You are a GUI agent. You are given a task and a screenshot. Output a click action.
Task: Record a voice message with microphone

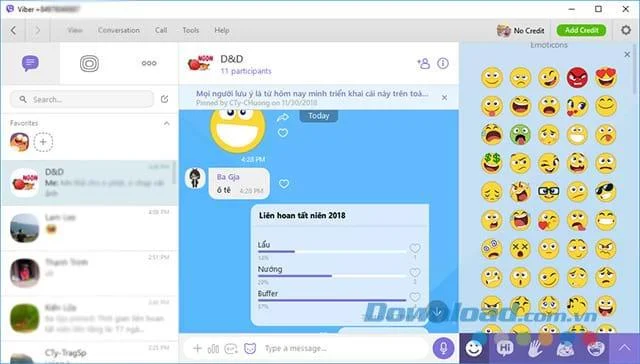coord(444,348)
